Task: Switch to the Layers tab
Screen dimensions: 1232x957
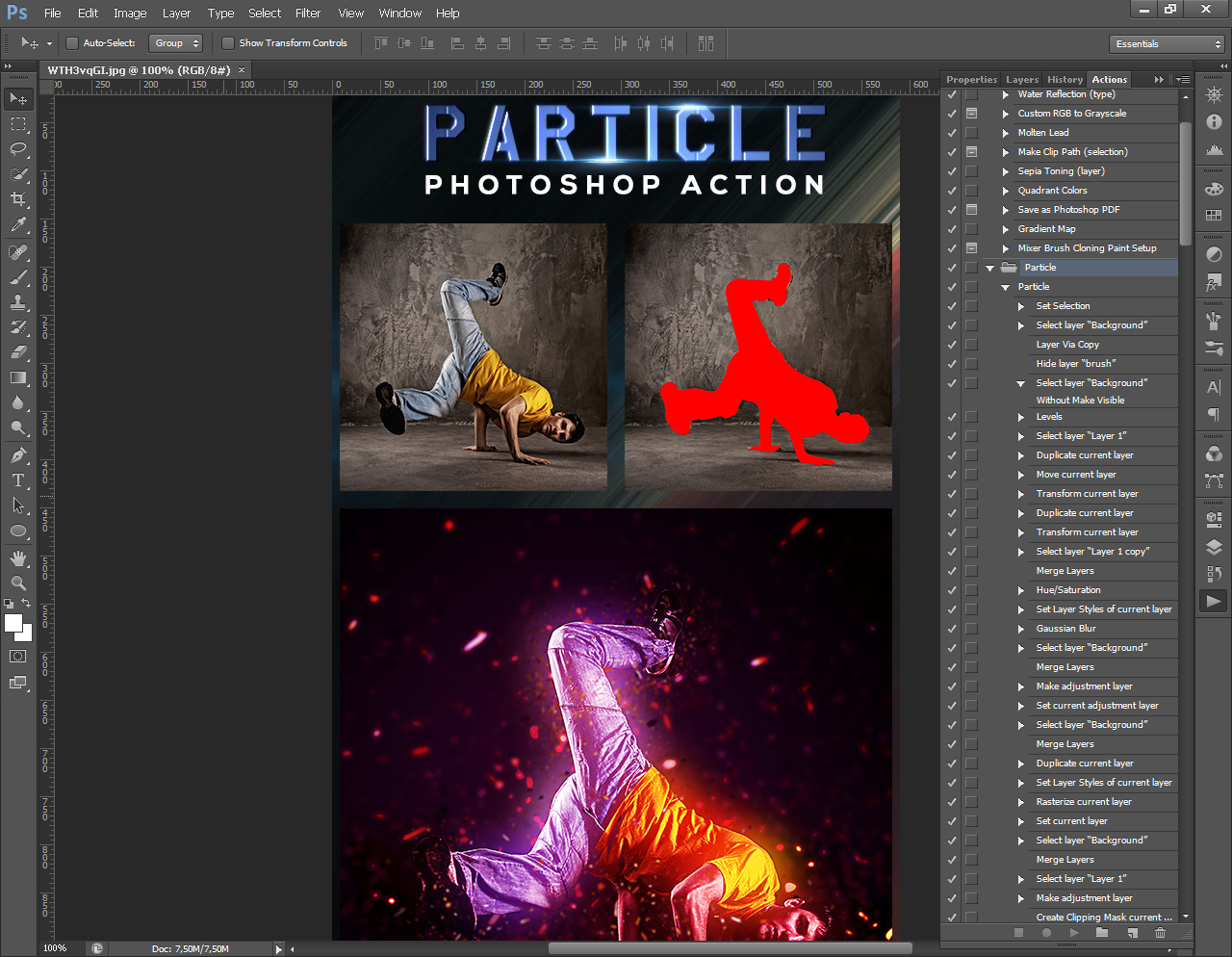Action: [x=1022, y=80]
